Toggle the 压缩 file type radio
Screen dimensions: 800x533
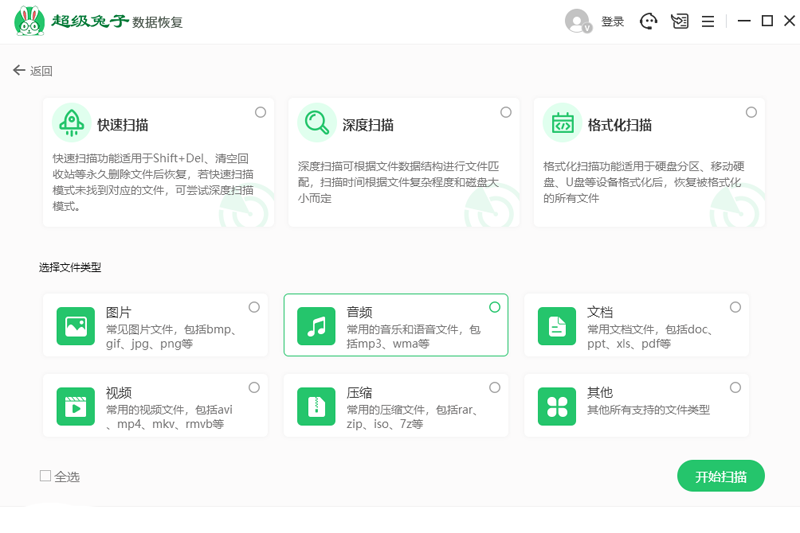(495, 388)
